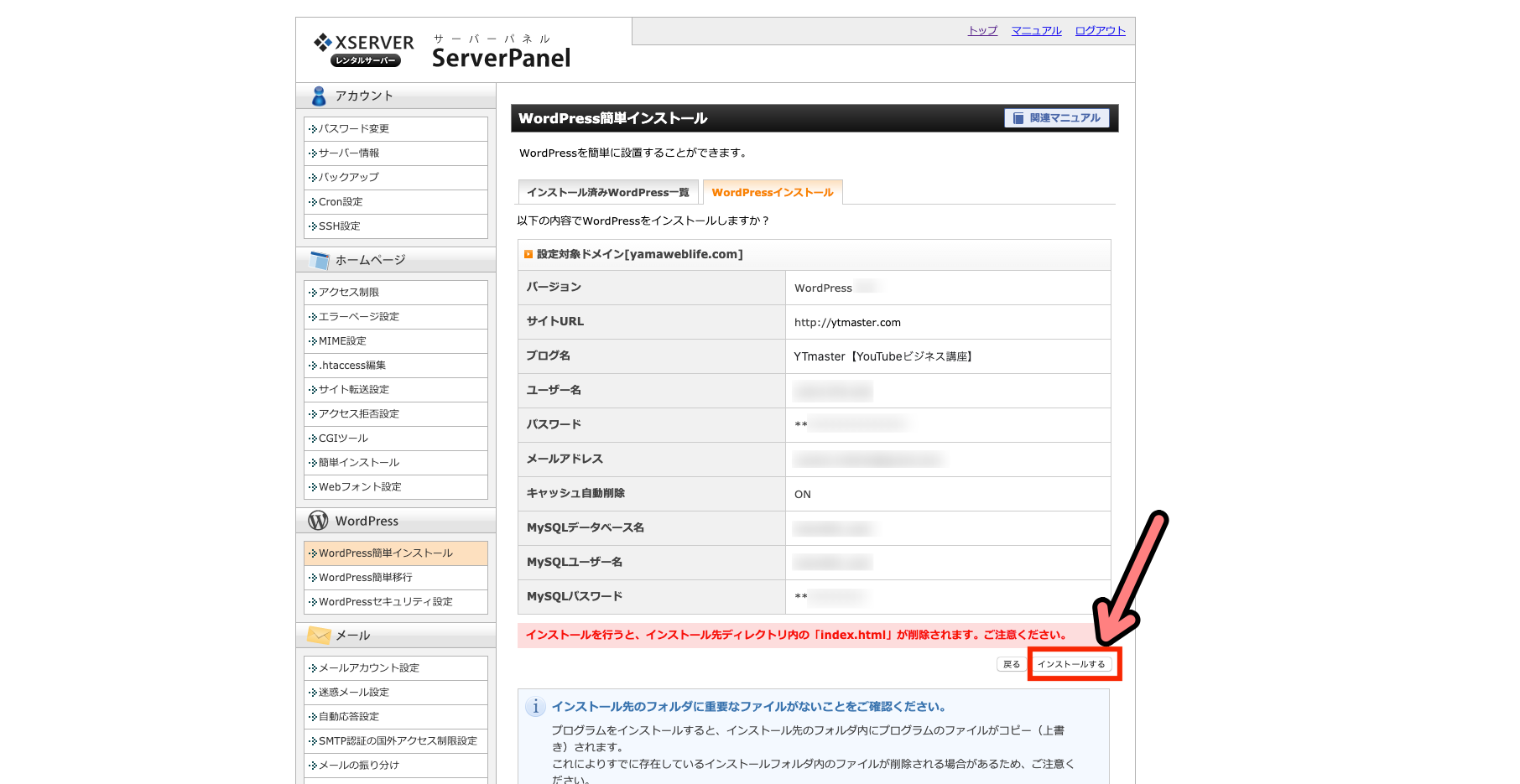Click the Account section person icon

click(x=319, y=96)
